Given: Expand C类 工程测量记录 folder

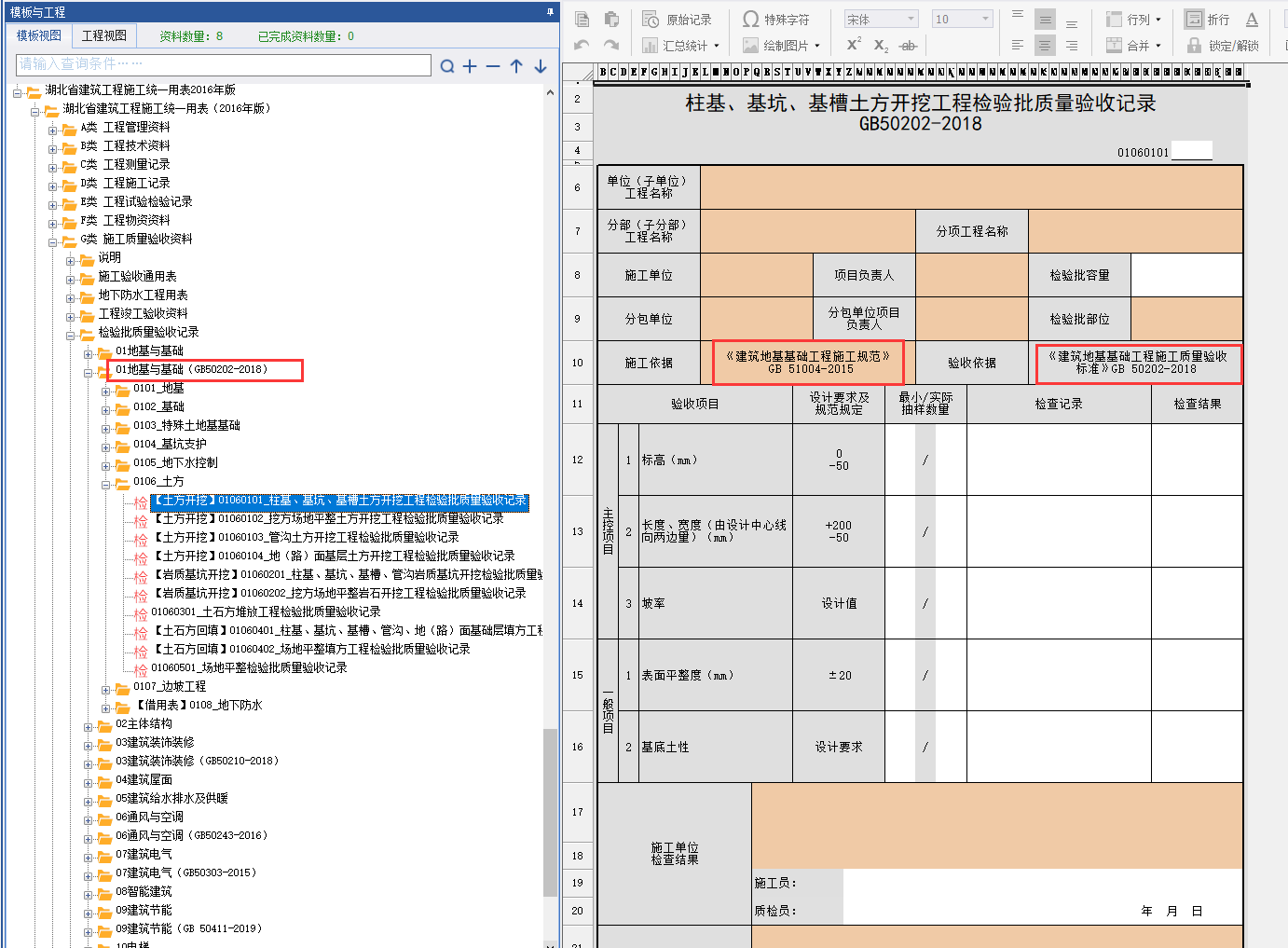Looking at the screenshot, I should point(53,167).
